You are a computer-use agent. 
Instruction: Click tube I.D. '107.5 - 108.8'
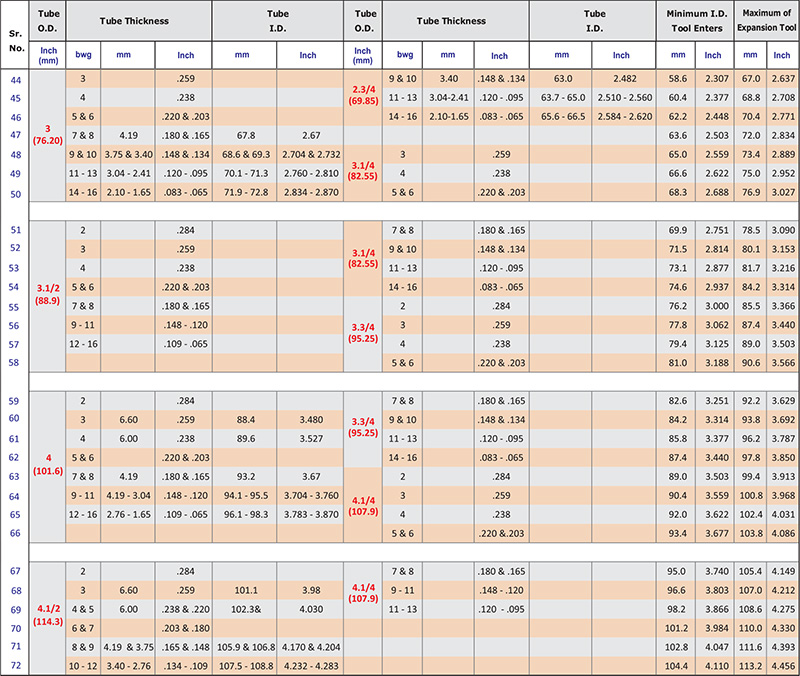246,666
